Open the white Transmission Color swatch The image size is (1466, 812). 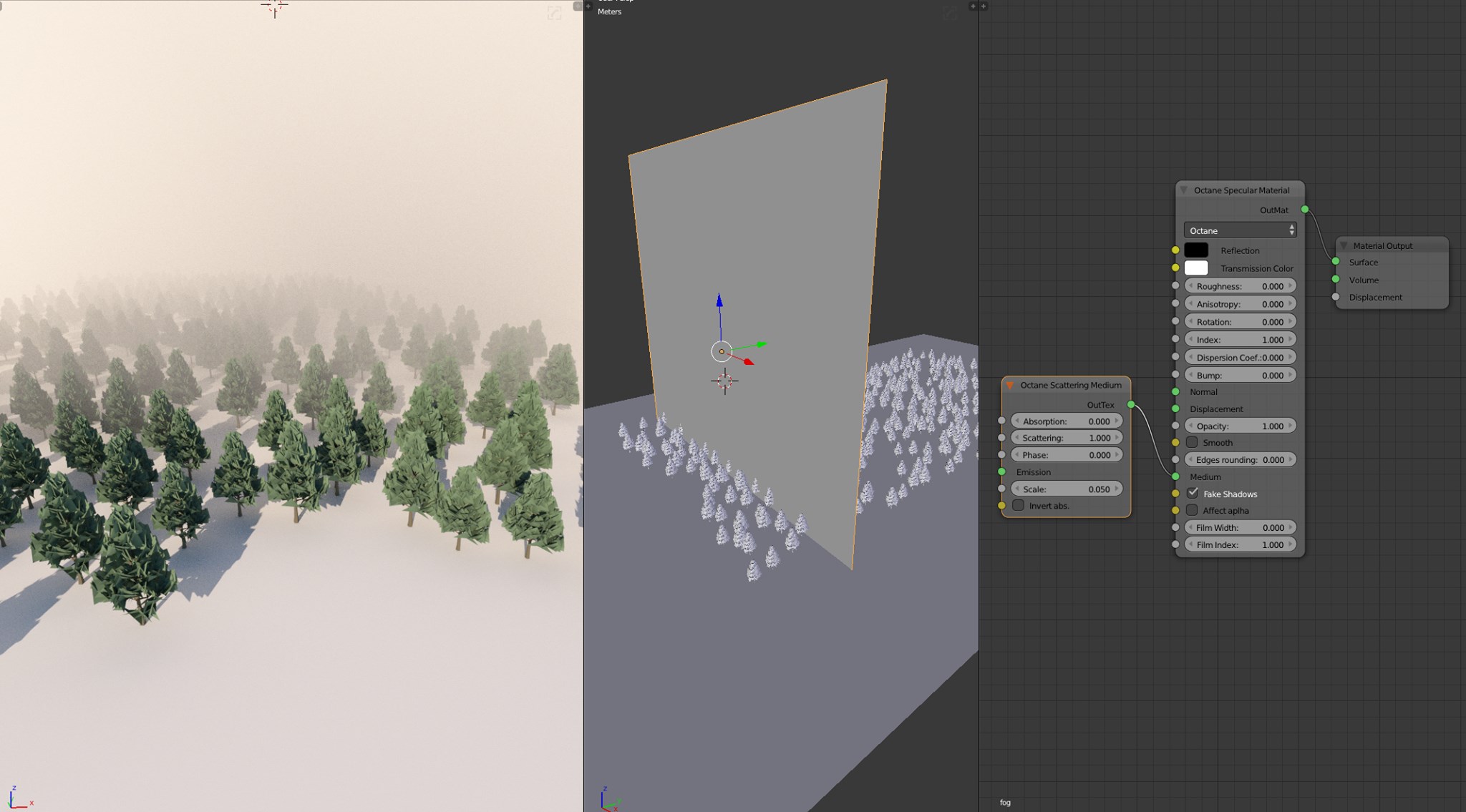(1196, 268)
